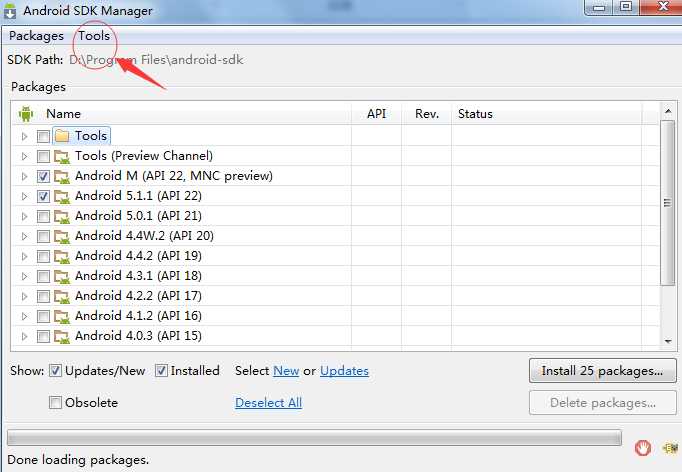This screenshot has height=472, width=682.
Task: Click the Android M package folder icon
Action: [x=62, y=177]
